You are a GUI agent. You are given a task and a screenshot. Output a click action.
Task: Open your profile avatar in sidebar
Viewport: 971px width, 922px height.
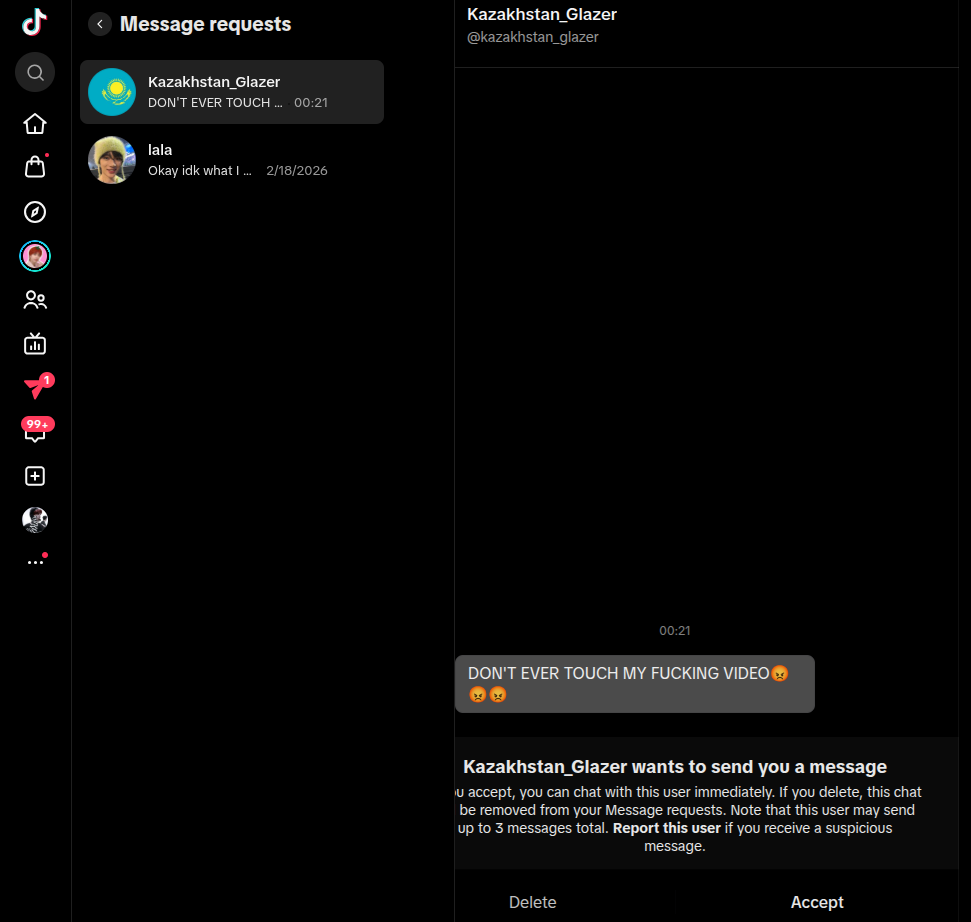tap(35, 520)
